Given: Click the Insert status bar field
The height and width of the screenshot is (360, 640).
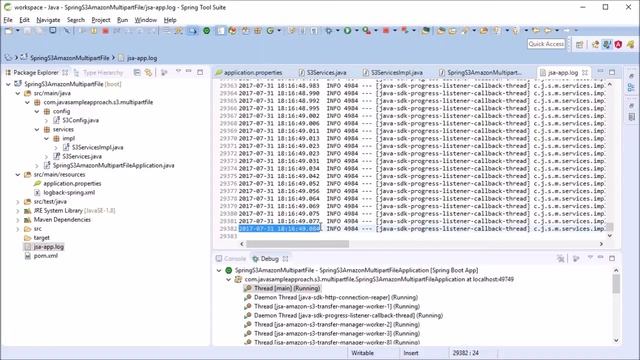Looking at the screenshot, I should (411, 353).
